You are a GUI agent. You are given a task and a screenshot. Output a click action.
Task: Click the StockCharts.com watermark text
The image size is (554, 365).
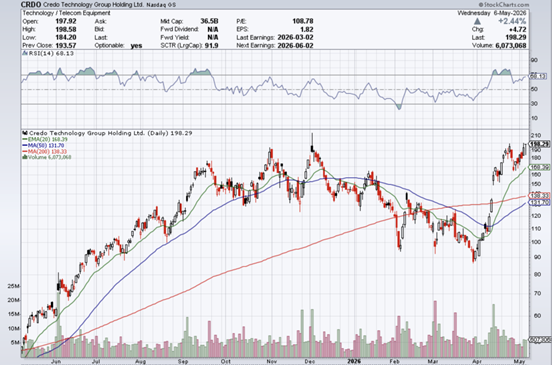pyautogui.click(x=504, y=5)
